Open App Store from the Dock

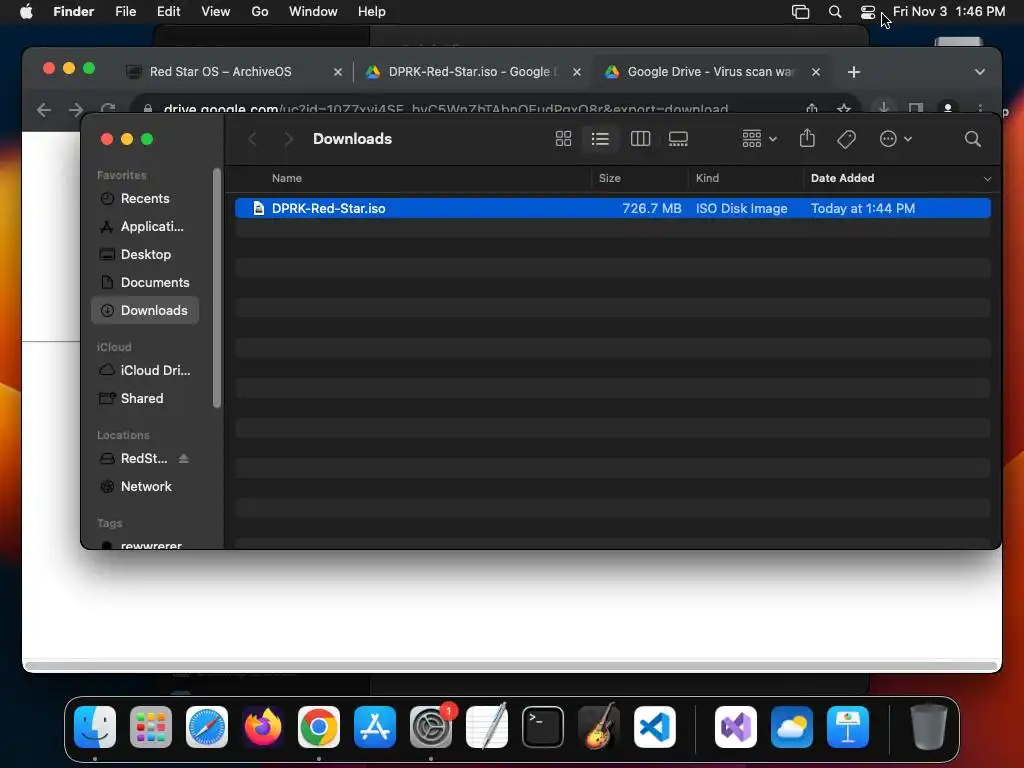[x=375, y=727]
